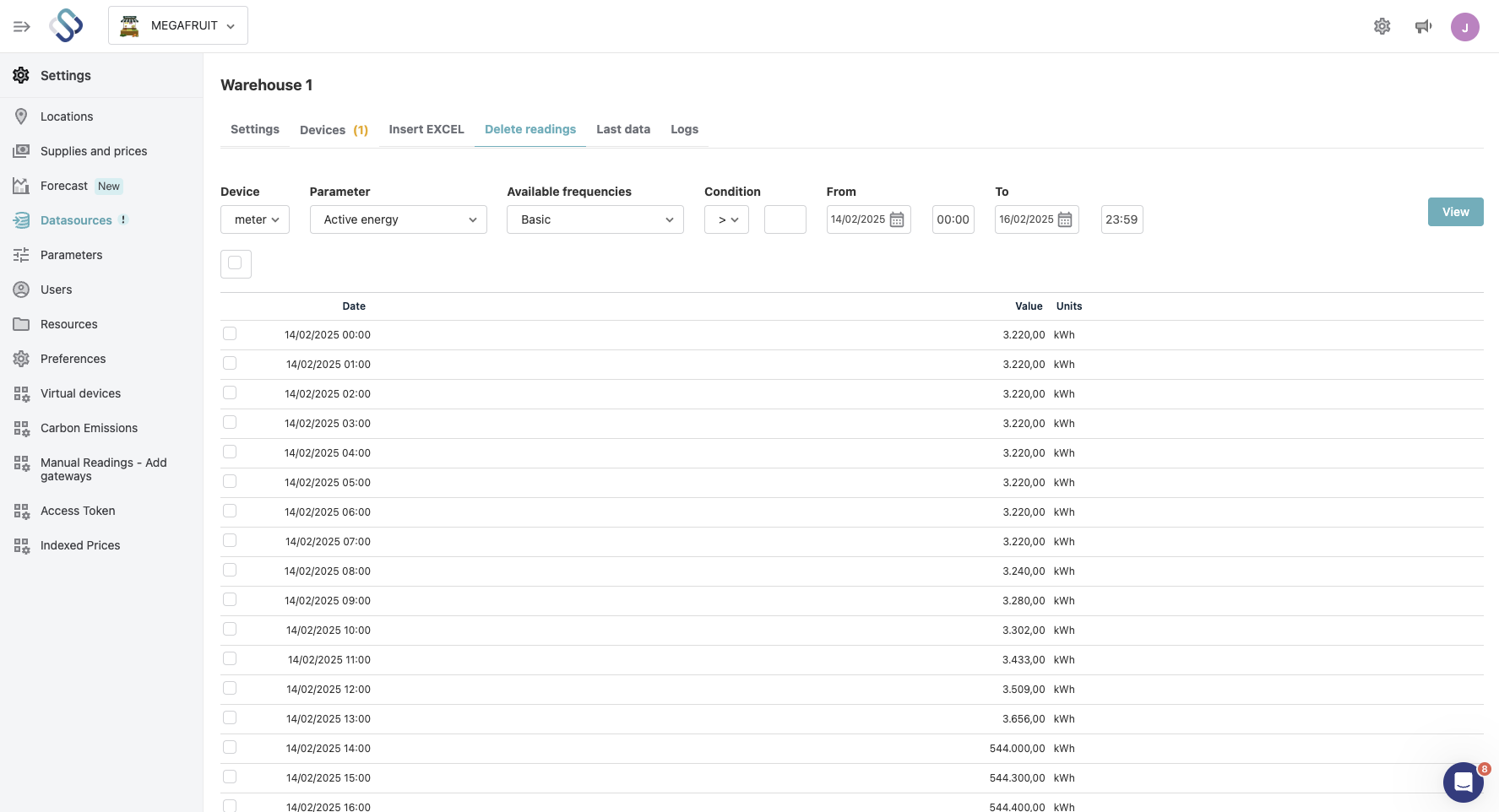Click the 544.000,00 value cell
The height and width of the screenshot is (812, 1499).
[x=1018, y=749]
